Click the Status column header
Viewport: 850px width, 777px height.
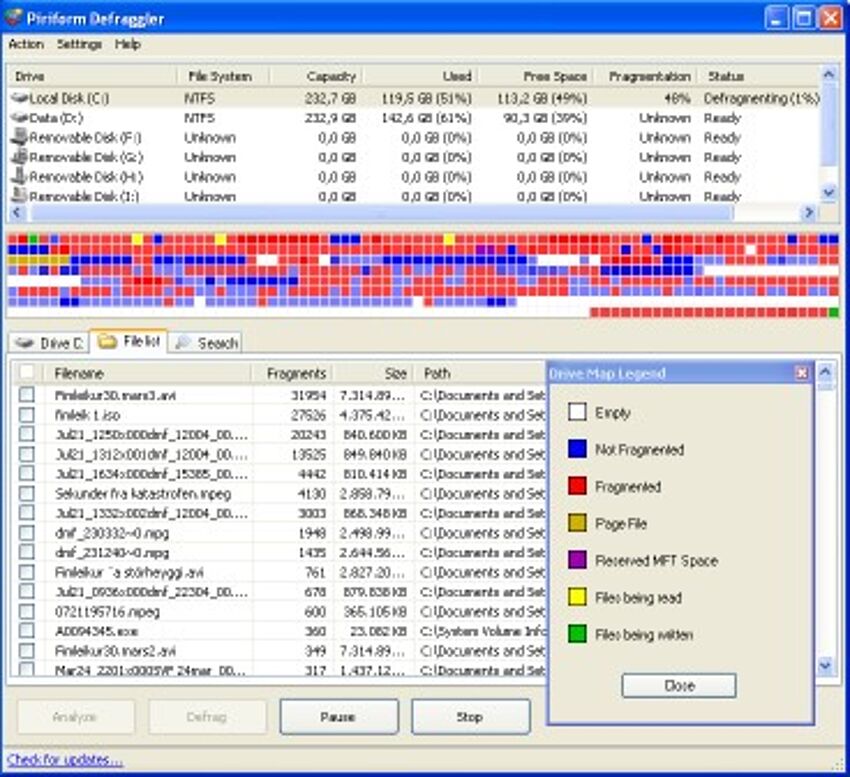[x=759, y=76]
